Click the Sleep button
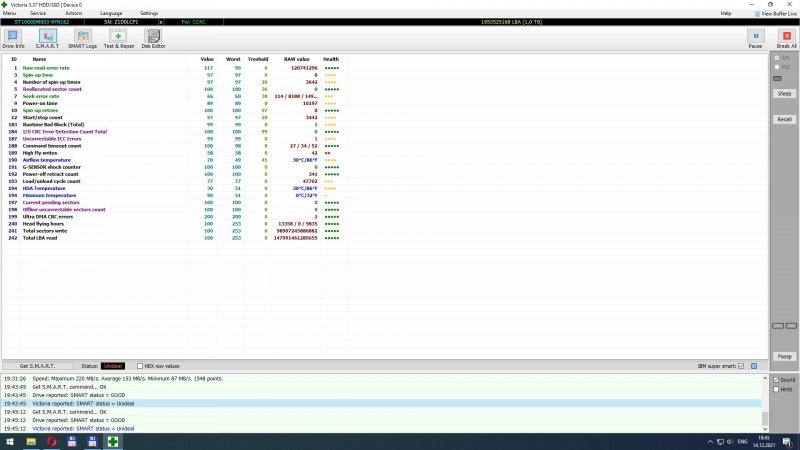 [784, 93]
